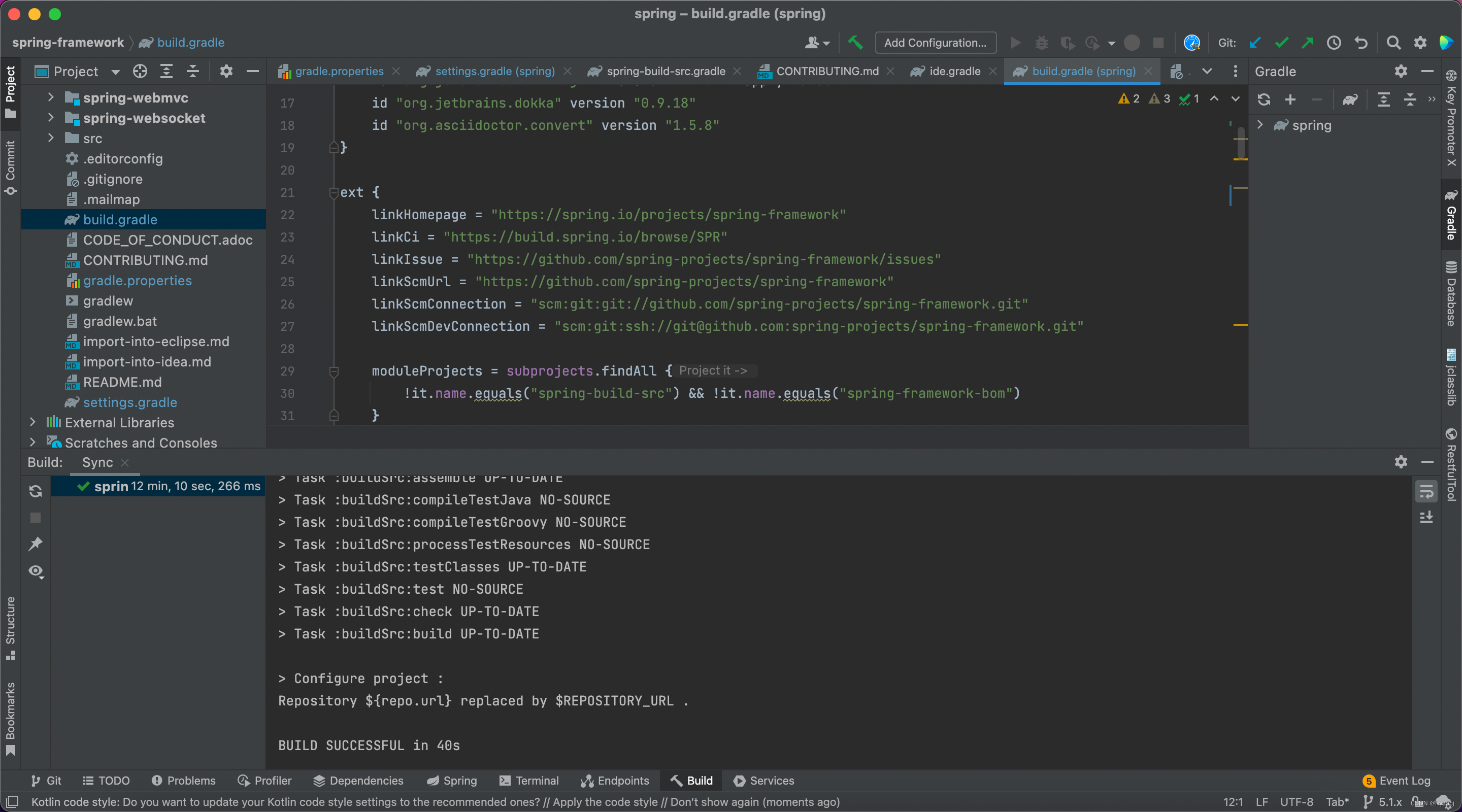Click the code-with-me globe icon

coord(1192,43)
